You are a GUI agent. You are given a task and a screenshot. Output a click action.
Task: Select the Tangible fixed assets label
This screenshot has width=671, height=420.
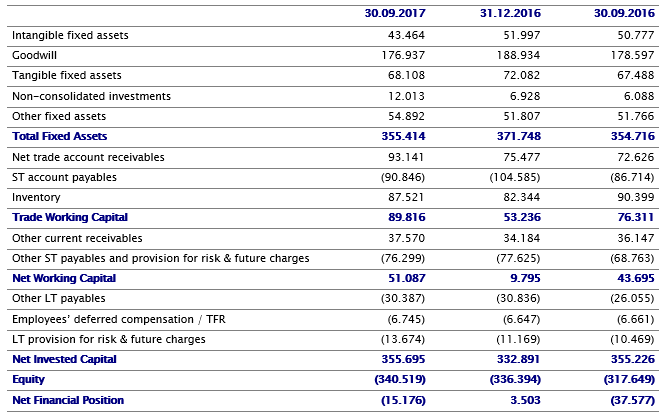click(x=67, y=75)
